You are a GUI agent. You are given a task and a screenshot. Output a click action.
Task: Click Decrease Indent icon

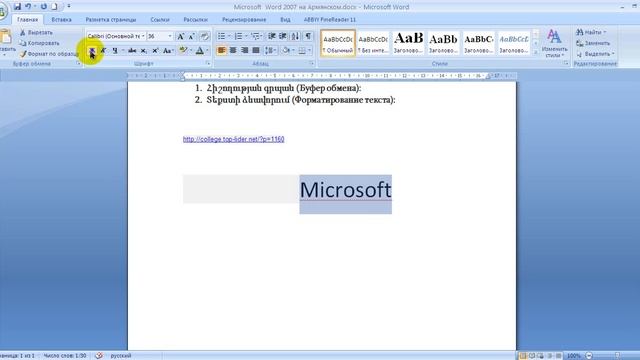tap(271, 36)
